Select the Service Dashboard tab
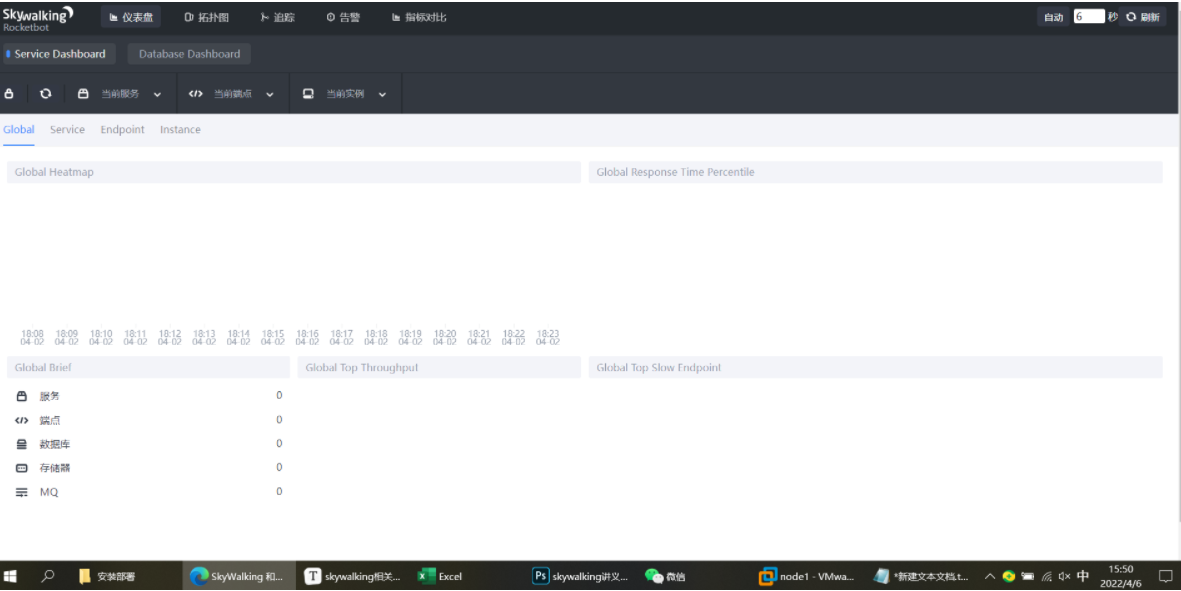The width and height of the screenshot is (1181, 591). tap(60, 53)
